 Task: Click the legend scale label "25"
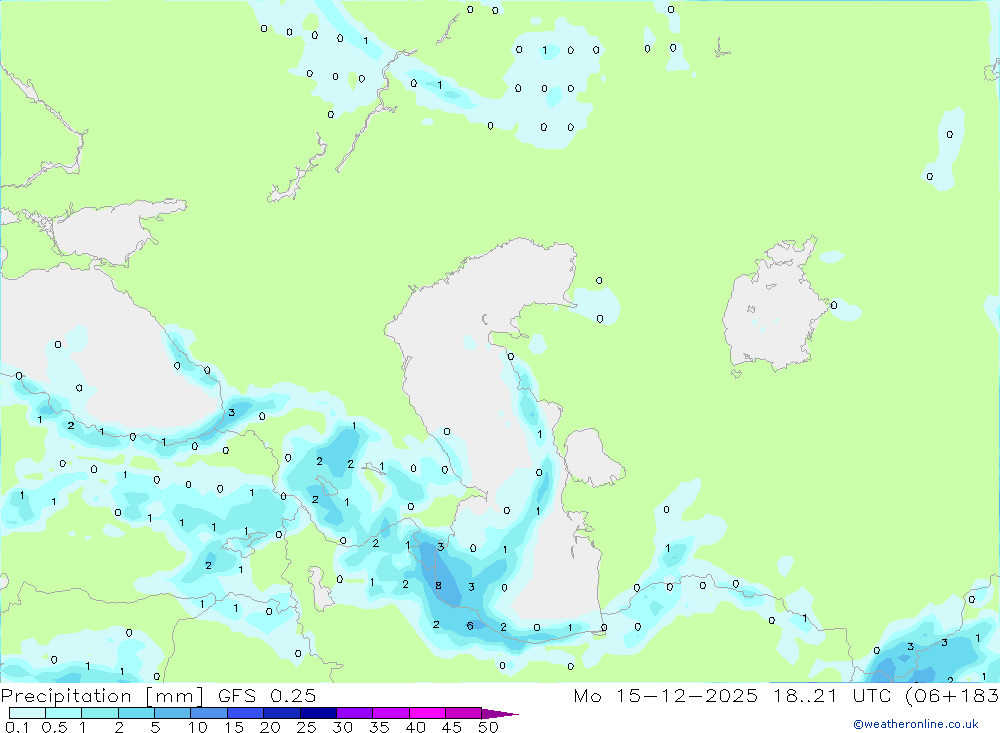(x=306, y=727)
